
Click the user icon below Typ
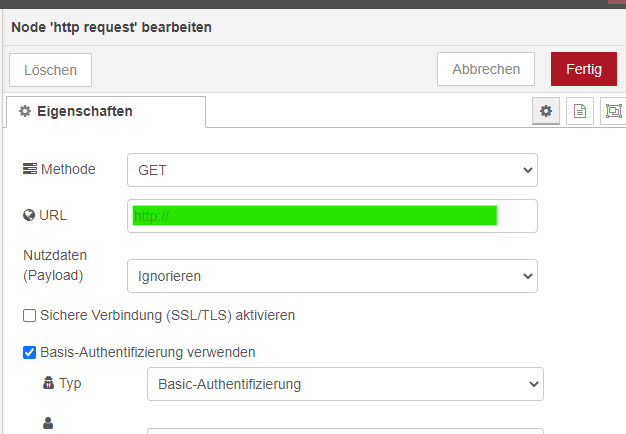[47, 423]
